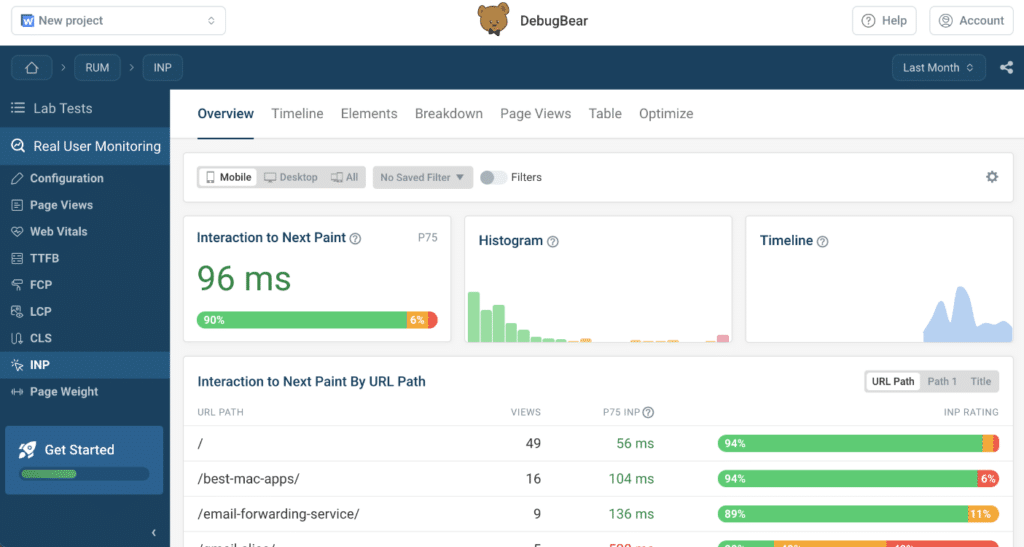Switch to the Page Views tab
The height and width of the screenshot is (547, 1024).
[x=536, y=114]
